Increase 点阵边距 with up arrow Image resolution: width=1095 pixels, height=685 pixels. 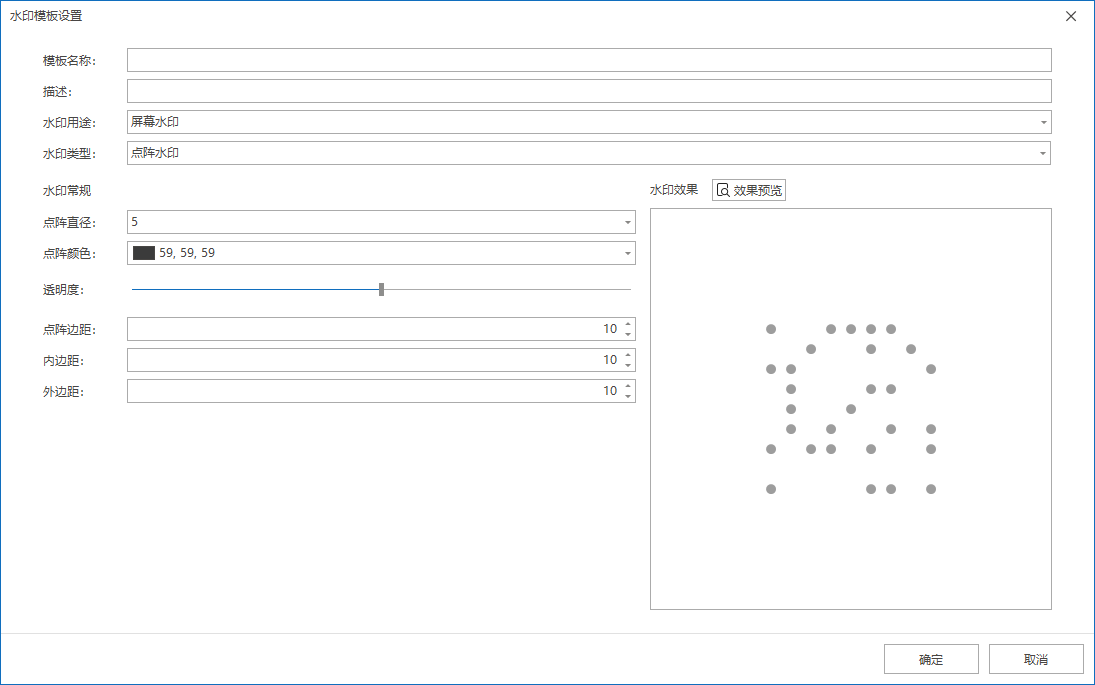628,324
